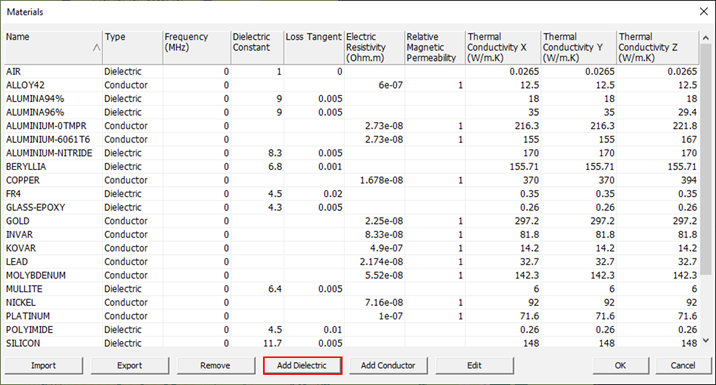Export the materials list

130,365
